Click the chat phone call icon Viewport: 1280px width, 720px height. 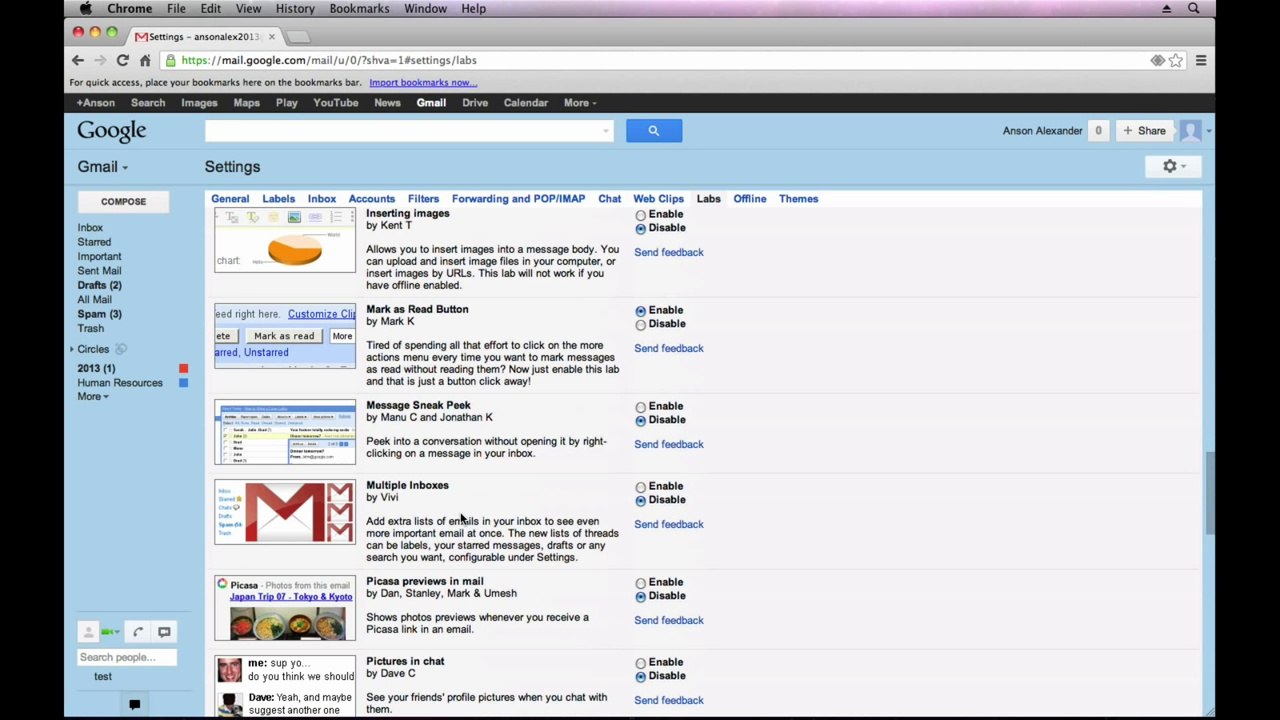(138, 632)
